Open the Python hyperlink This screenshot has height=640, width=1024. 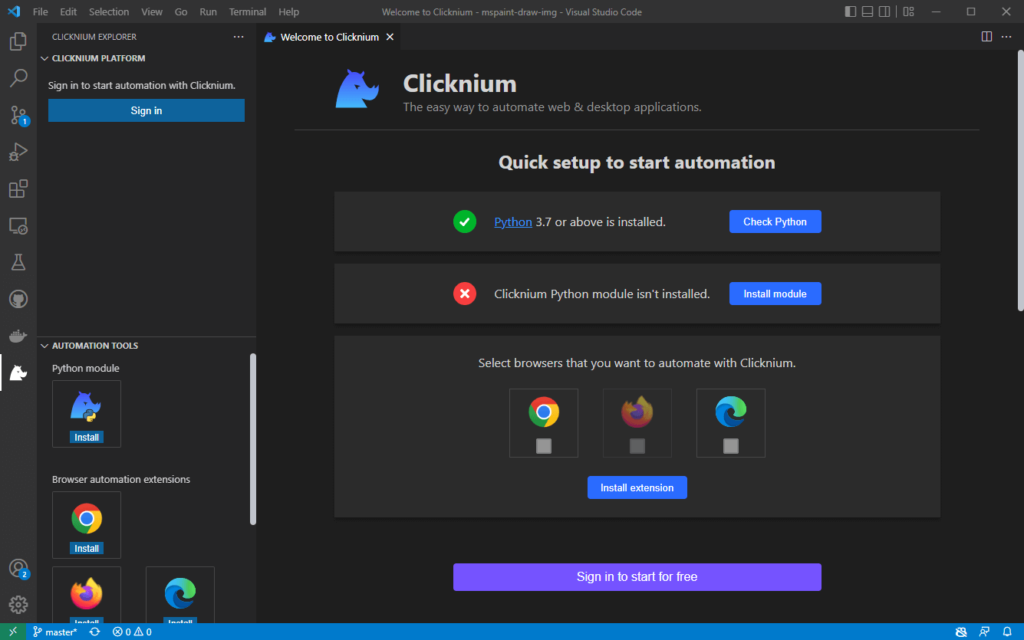tap(513, 222)
